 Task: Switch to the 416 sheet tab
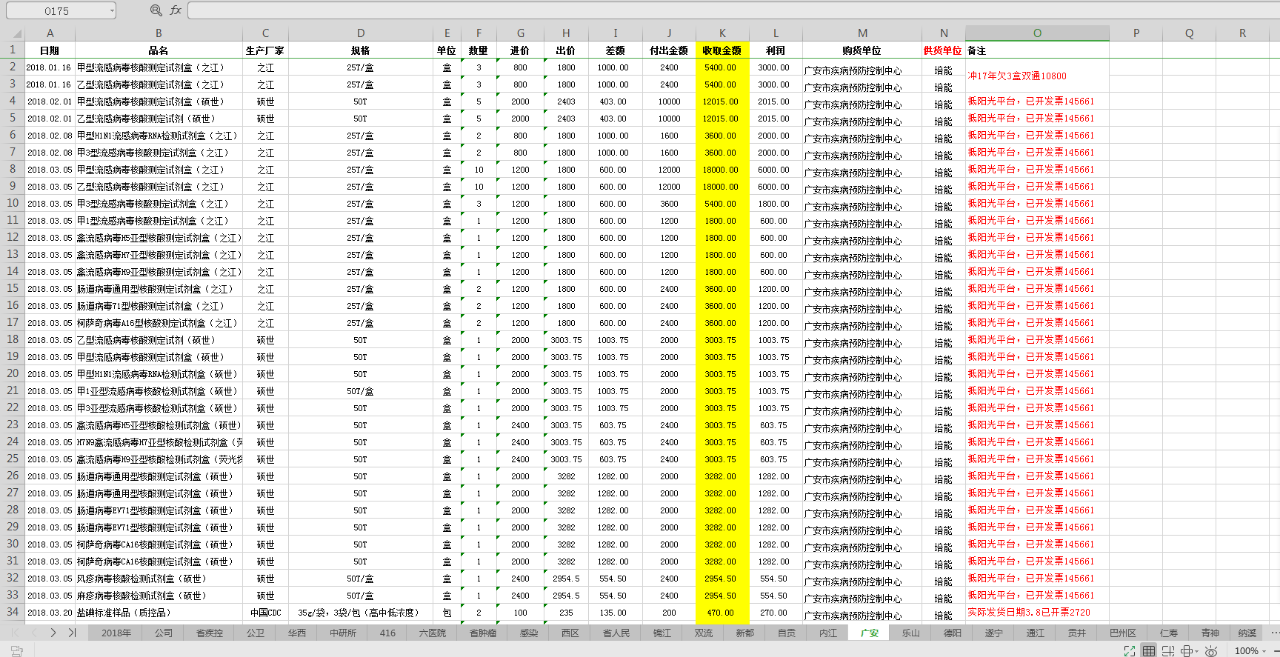click(387, 633)
